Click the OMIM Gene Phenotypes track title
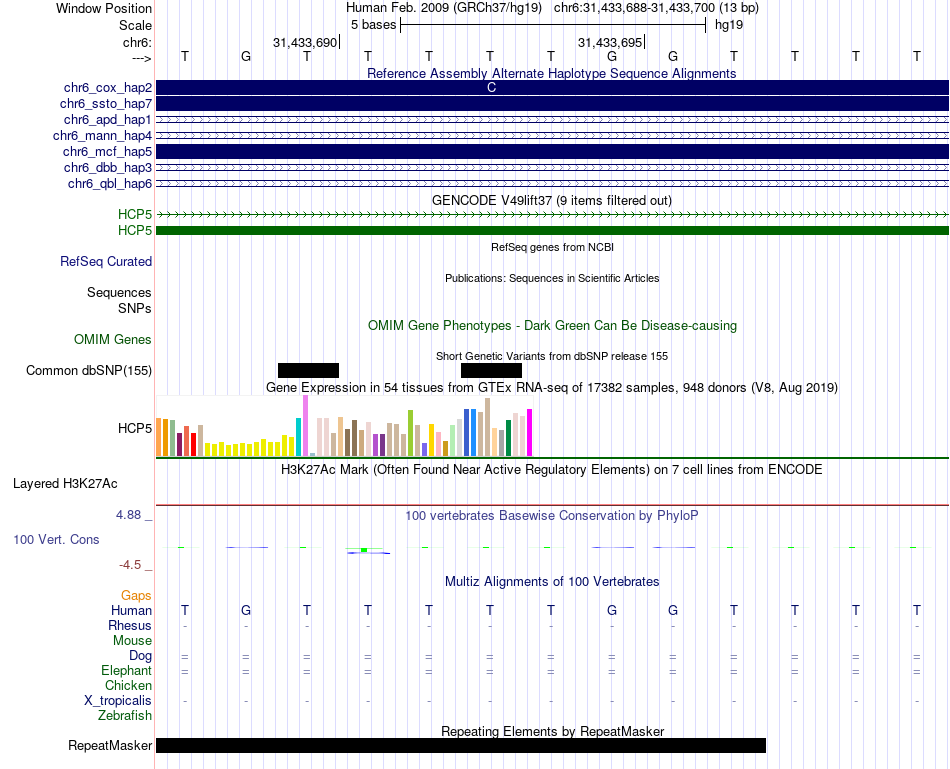 click(552, 325)
